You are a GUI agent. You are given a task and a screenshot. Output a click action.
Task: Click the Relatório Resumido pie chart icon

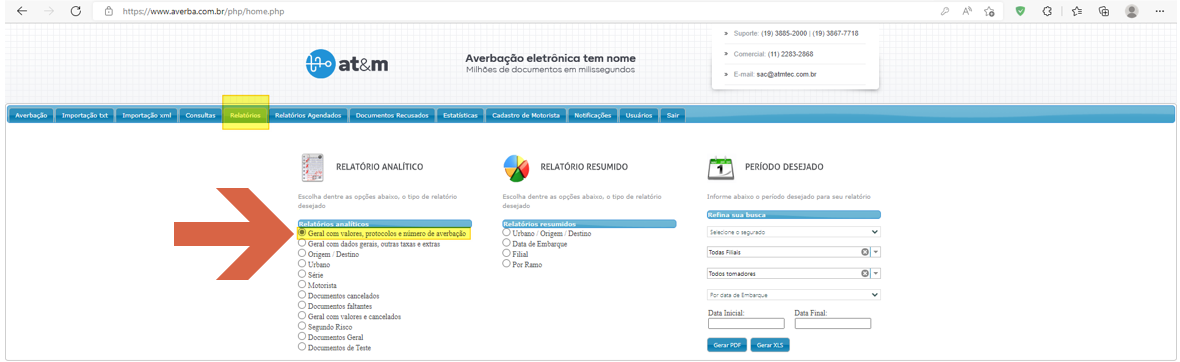point(516,168)
